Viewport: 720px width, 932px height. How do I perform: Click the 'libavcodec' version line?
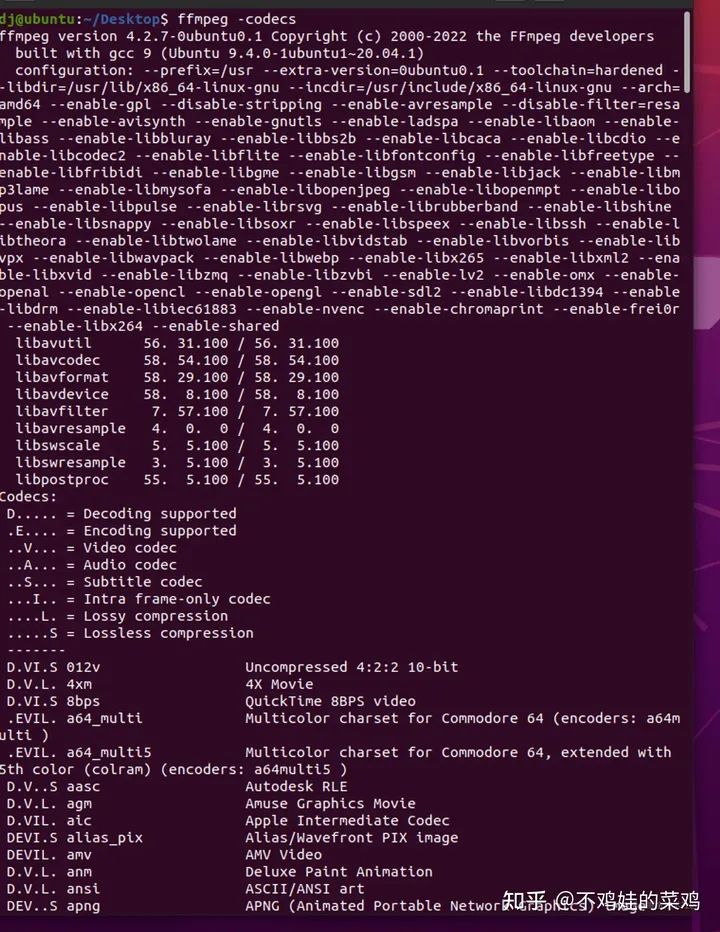tap(177, 360)
